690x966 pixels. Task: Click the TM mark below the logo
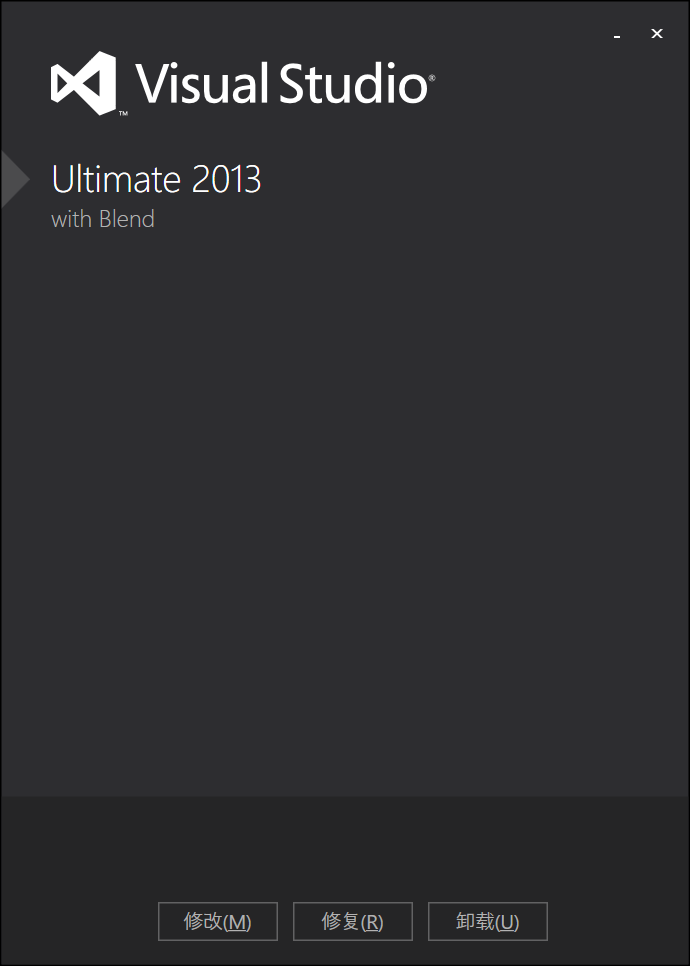click(x=123, y=114)
